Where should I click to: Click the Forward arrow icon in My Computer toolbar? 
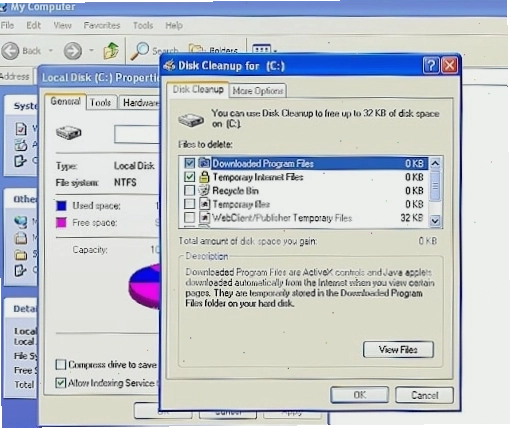coord(73,51)
